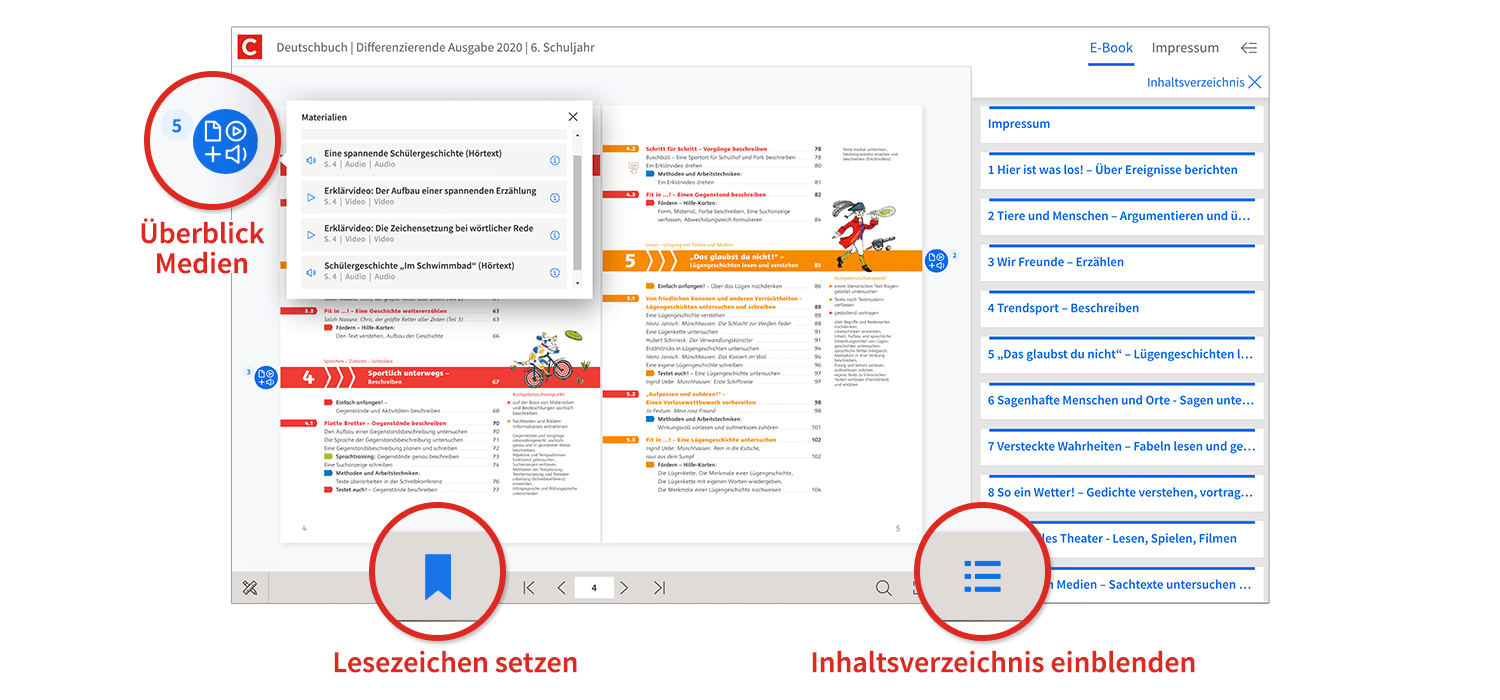
Task: Switch to the Impressum tab
Action: 1185,48
